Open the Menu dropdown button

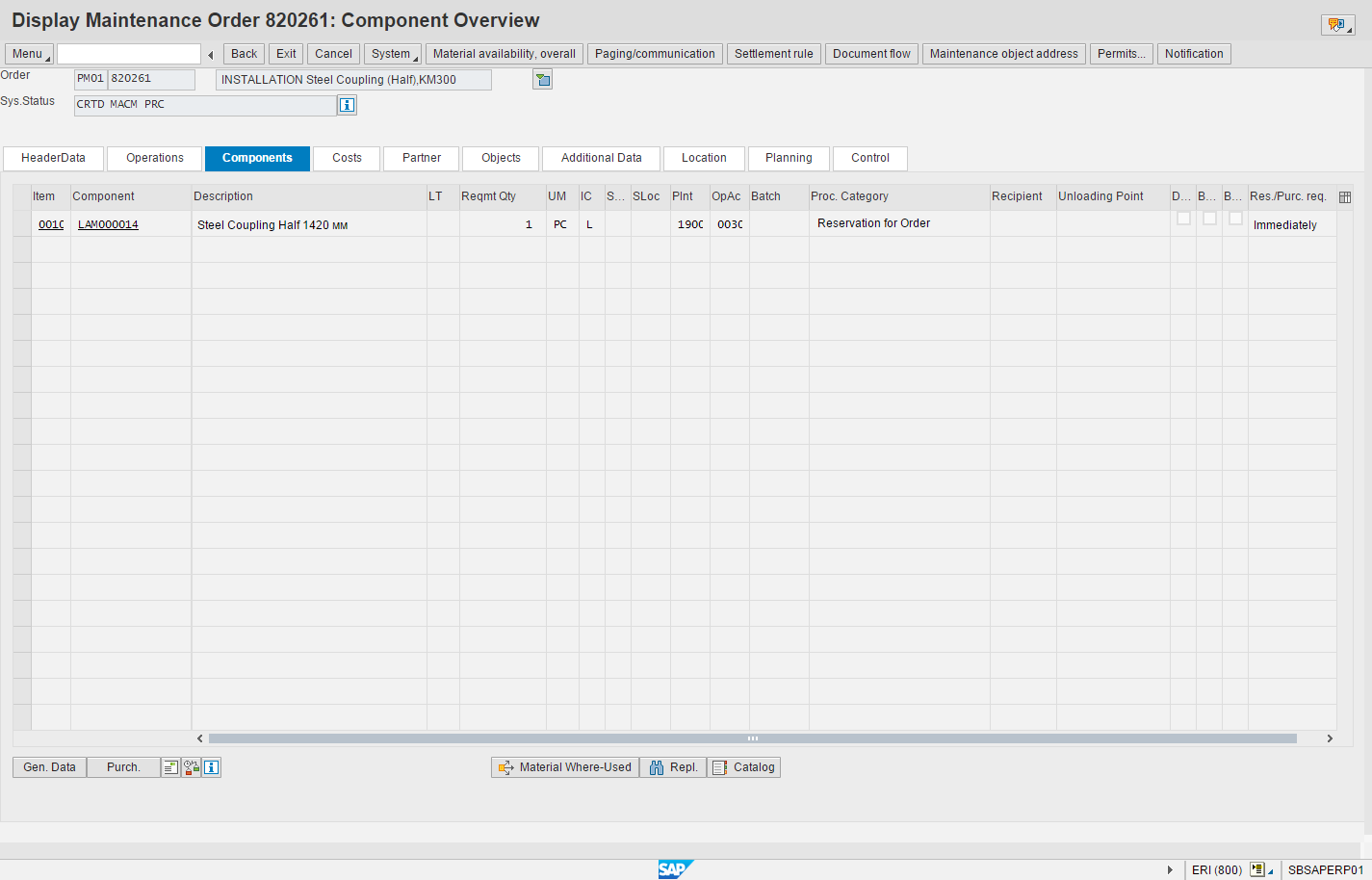[x=29, y=54]
